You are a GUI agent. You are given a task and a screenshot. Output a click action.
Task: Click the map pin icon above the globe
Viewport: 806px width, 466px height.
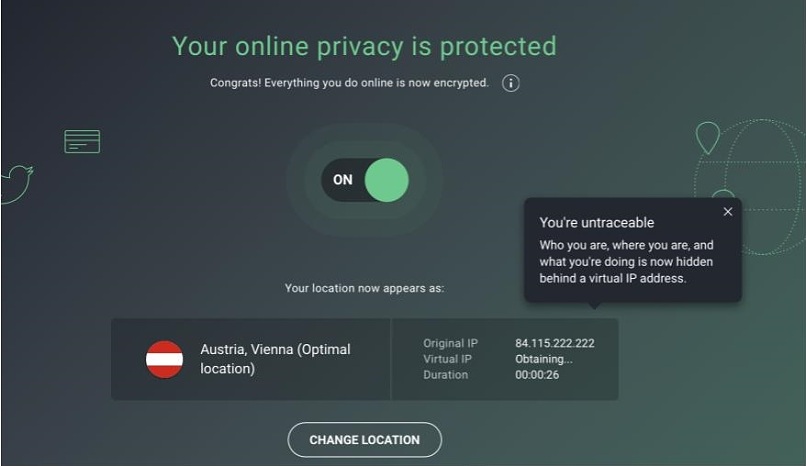[707, 138]
